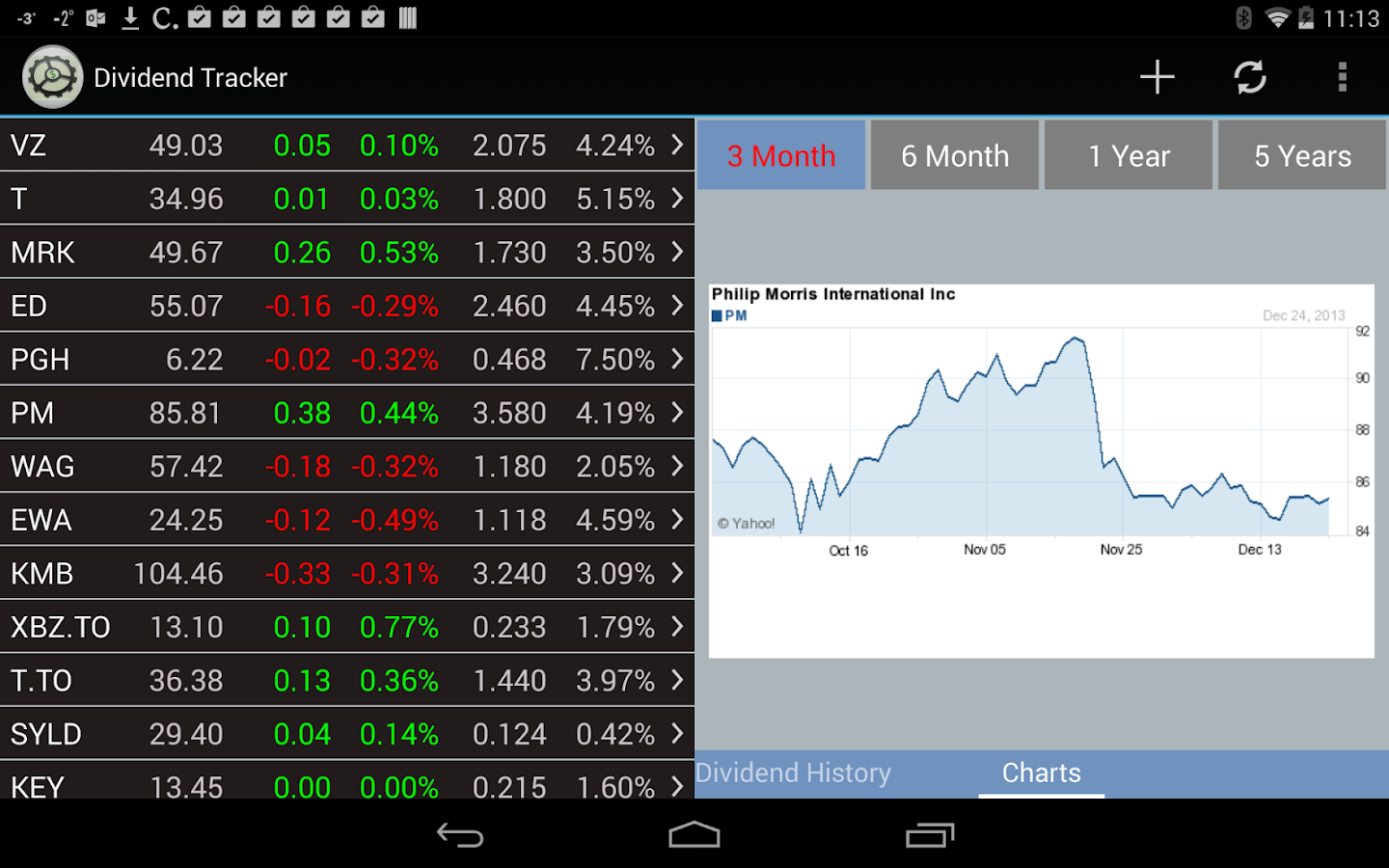Switch to the Dividend History tab
Image resolution: width=1389 pixels, height=868 pixels.
click(793, 773)
